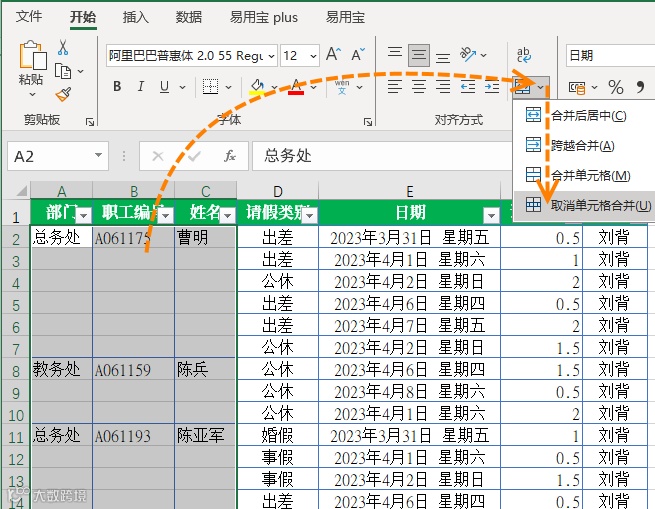Viewport: 655px width, 509px height.
Task: Choose 合并后居中 from the menu
Action: point(585,115)
